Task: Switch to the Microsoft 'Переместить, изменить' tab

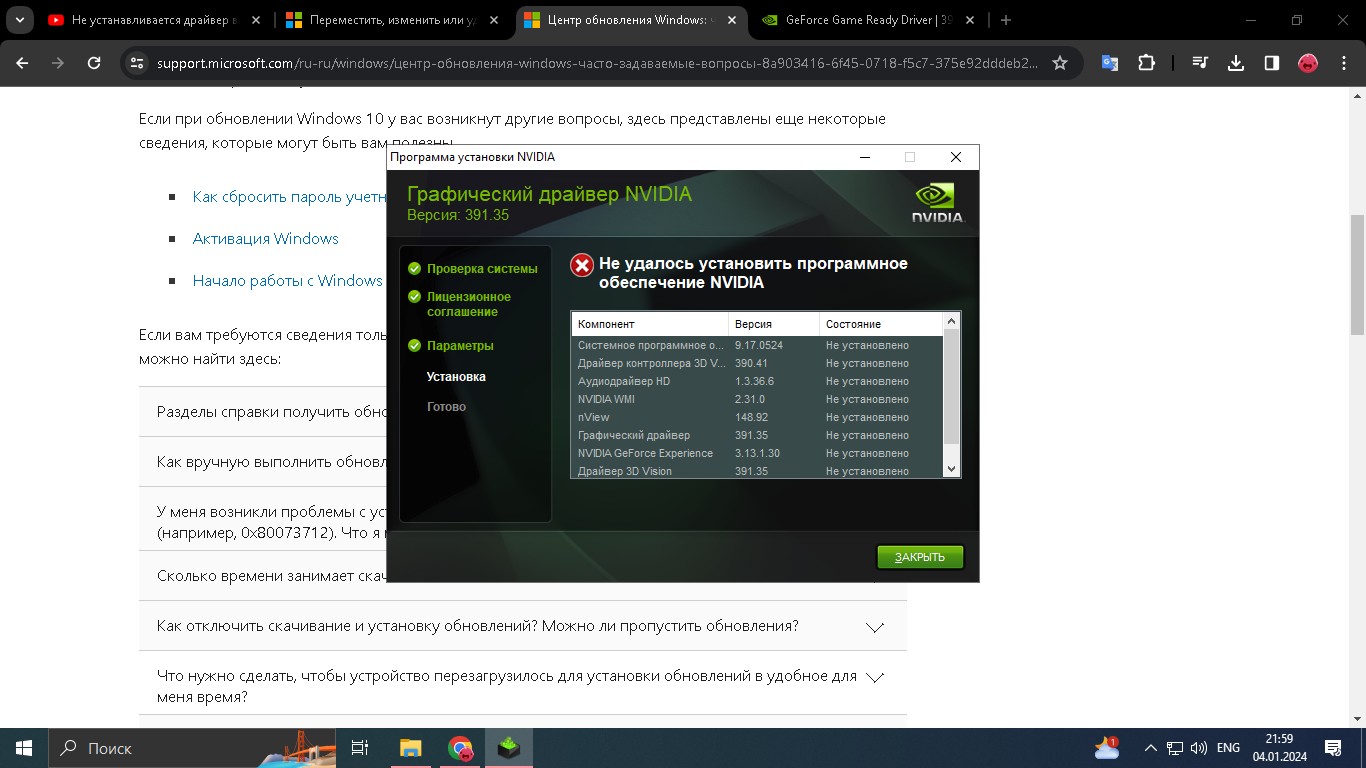Action: [x=393, y=20]
